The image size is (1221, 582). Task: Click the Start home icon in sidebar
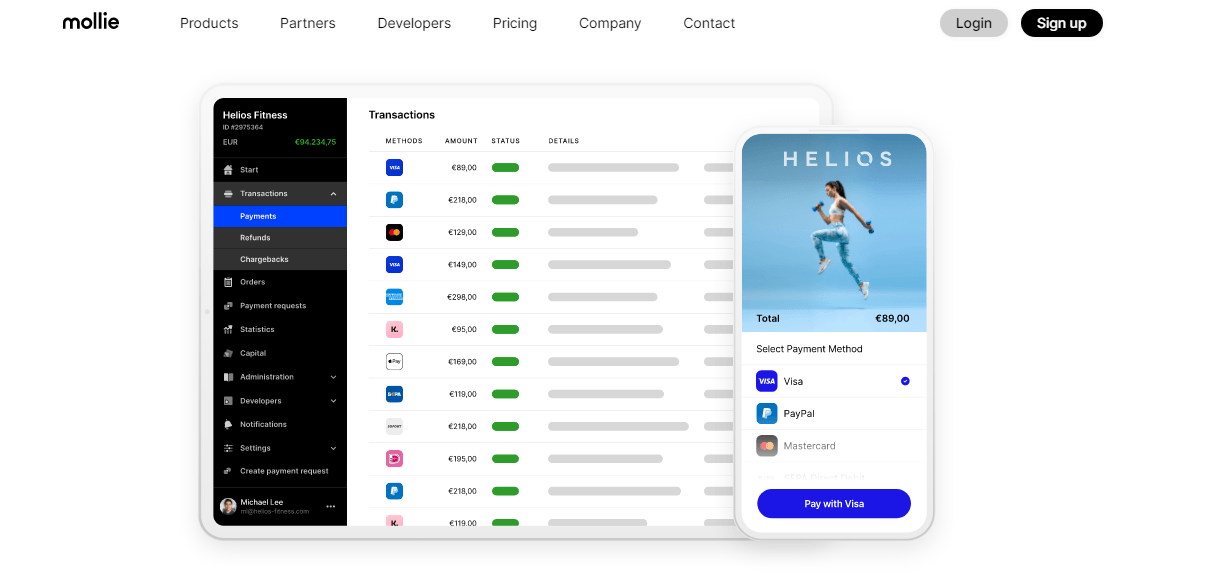point(229,170)
